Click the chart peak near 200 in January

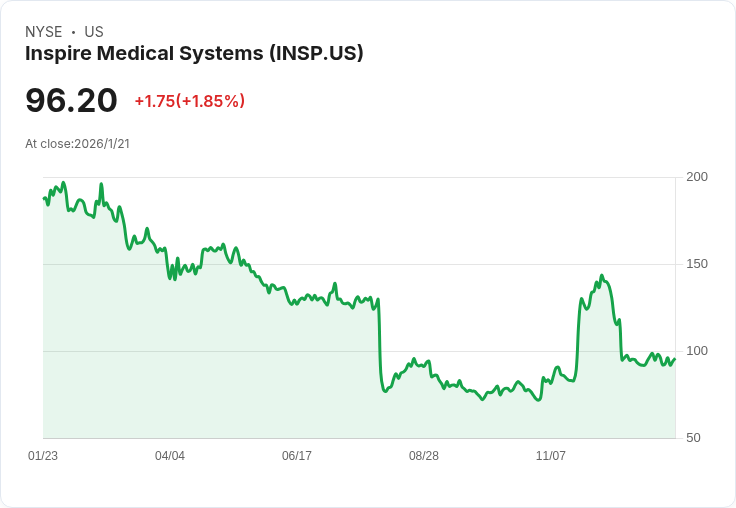point(63,184)
